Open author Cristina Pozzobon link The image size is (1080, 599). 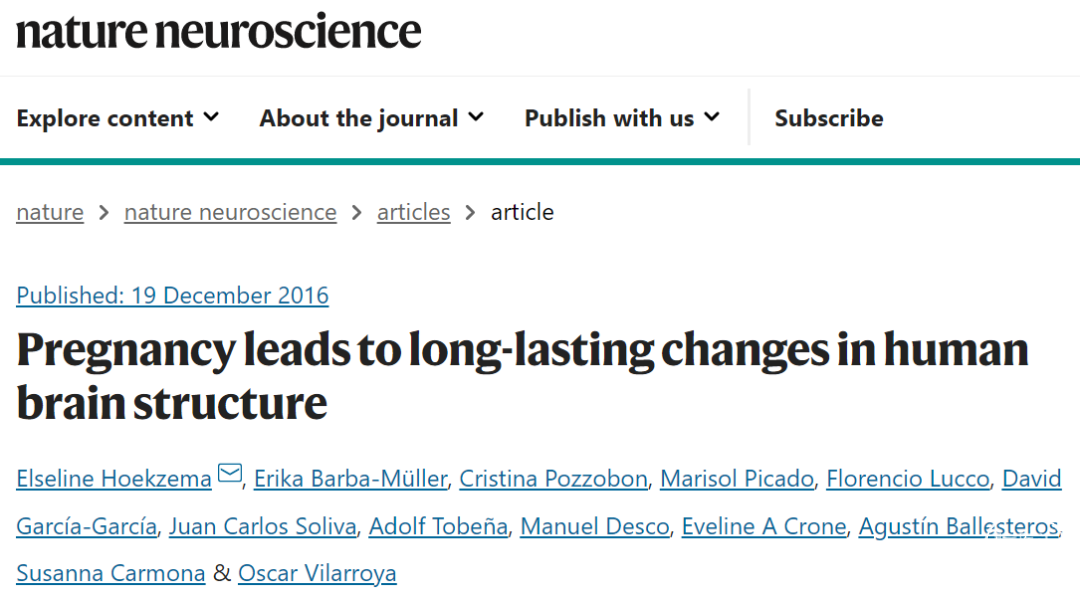[x=553, y=479]
